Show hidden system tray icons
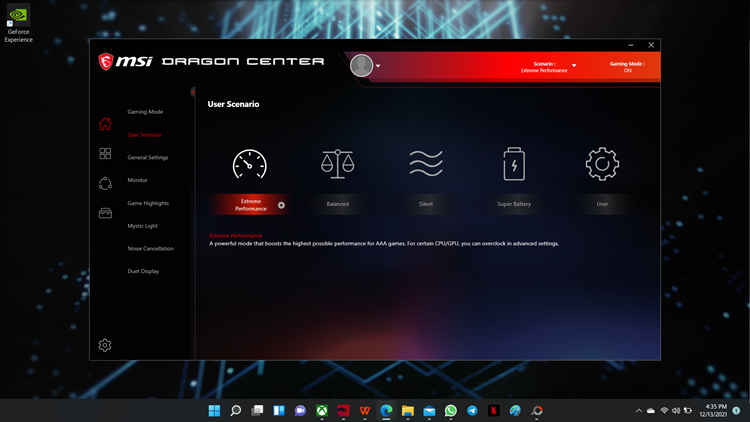Screen dimensions: 750x422 point(639,411)
